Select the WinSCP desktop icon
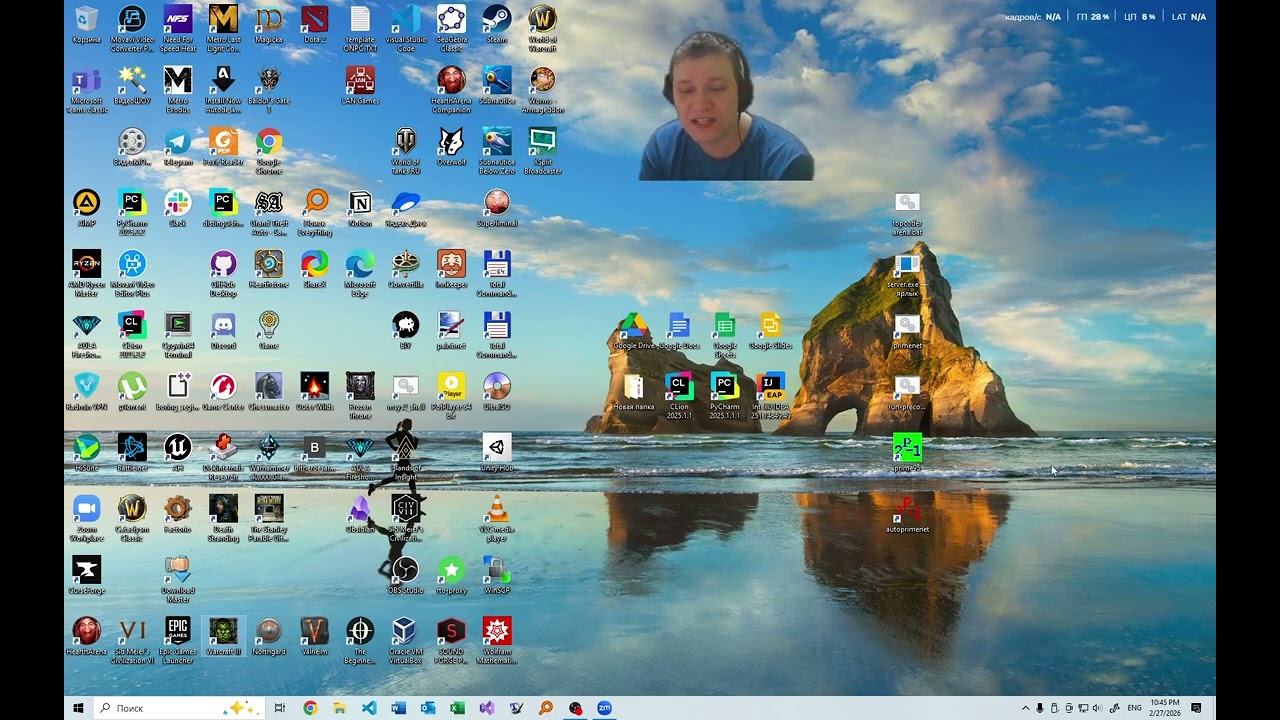Image resolution: width=1280 pixels, height=720 pixels. 496,575
